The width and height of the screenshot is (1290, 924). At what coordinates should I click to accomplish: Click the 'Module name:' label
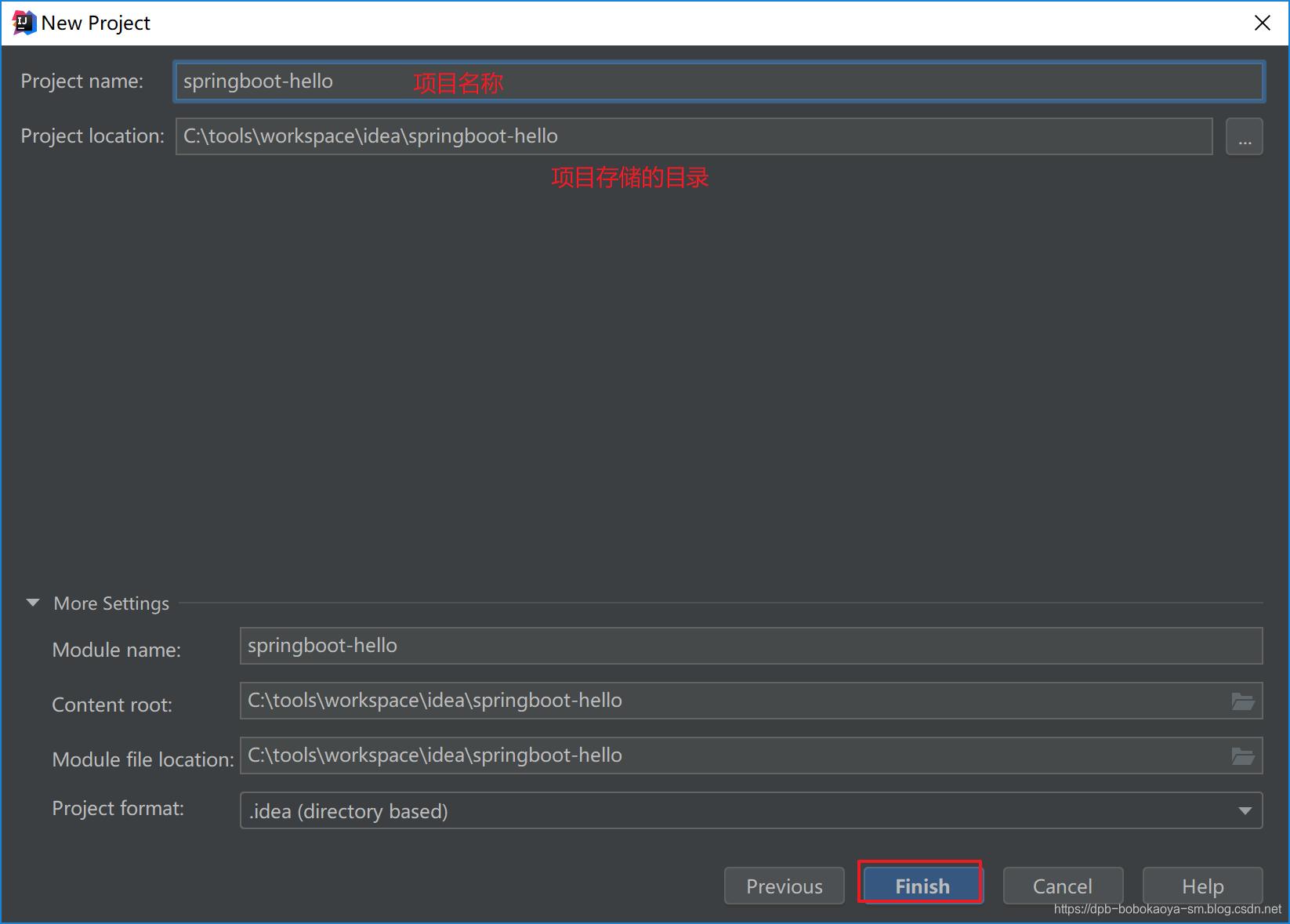point(117,650)
